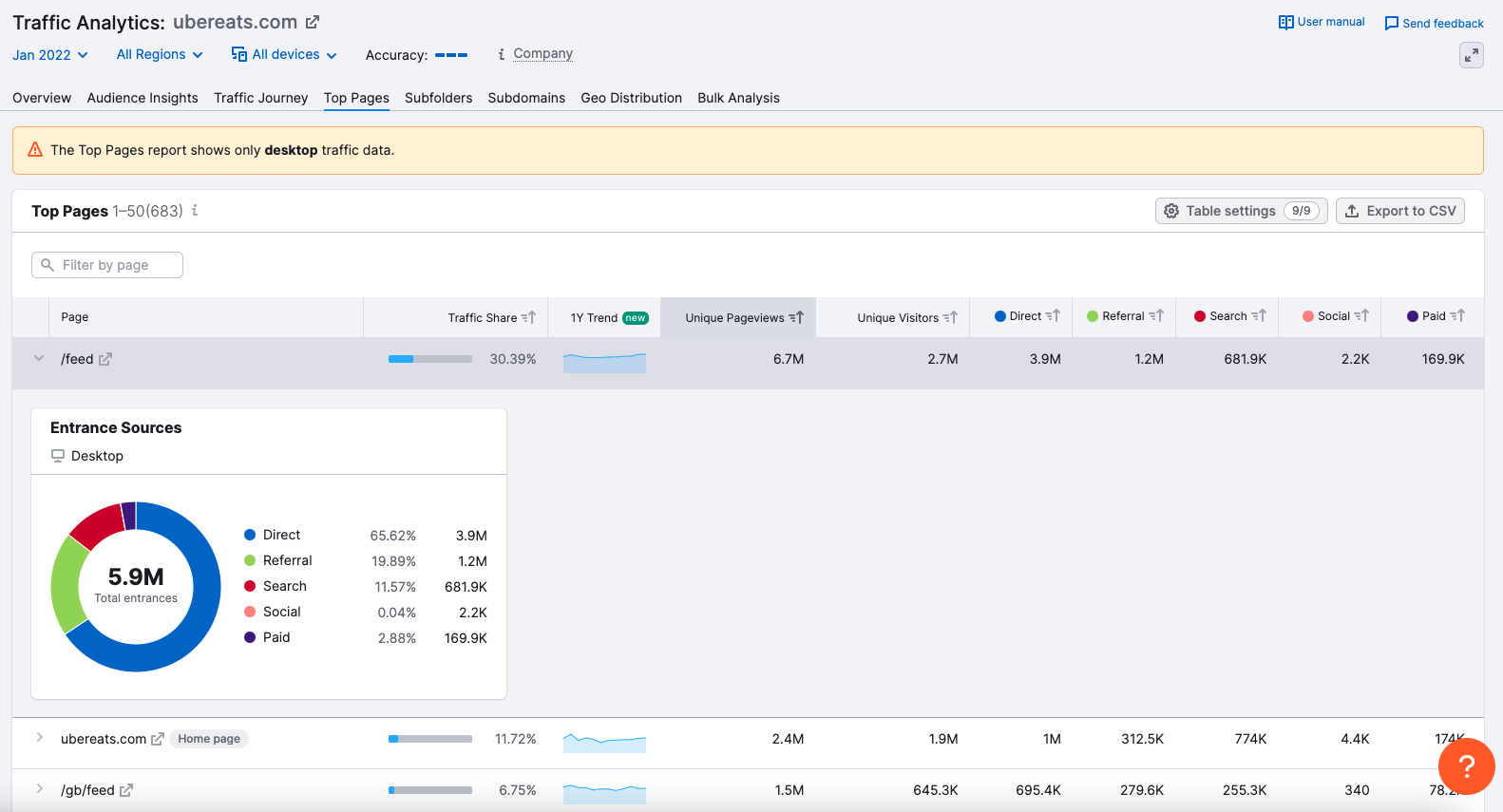This screenshot has width=1503, height=812.
Task: Collapse the /feed row details
Action: pos(39,359)
